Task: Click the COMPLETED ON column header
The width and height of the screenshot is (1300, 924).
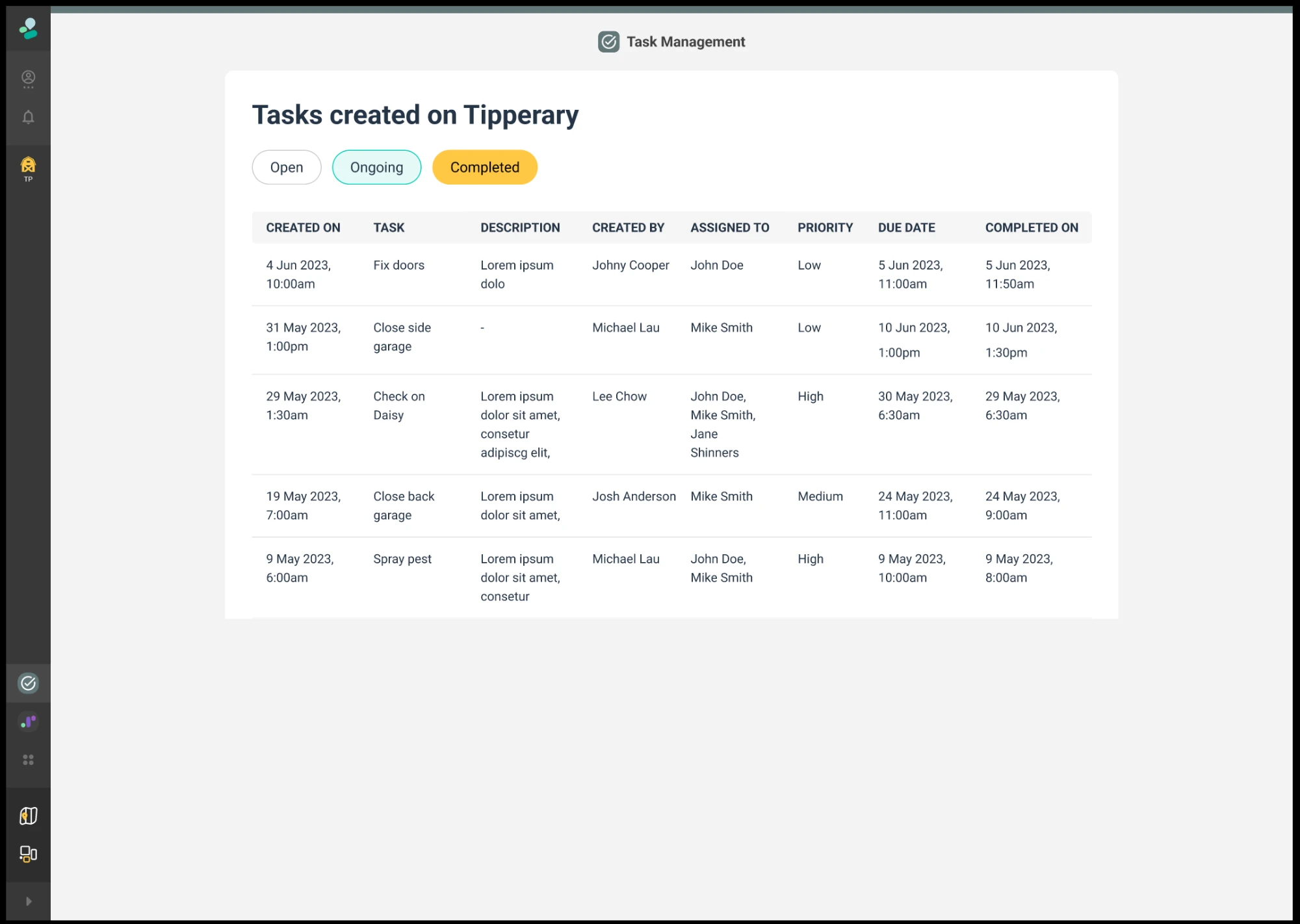Action: [1032, 227]
